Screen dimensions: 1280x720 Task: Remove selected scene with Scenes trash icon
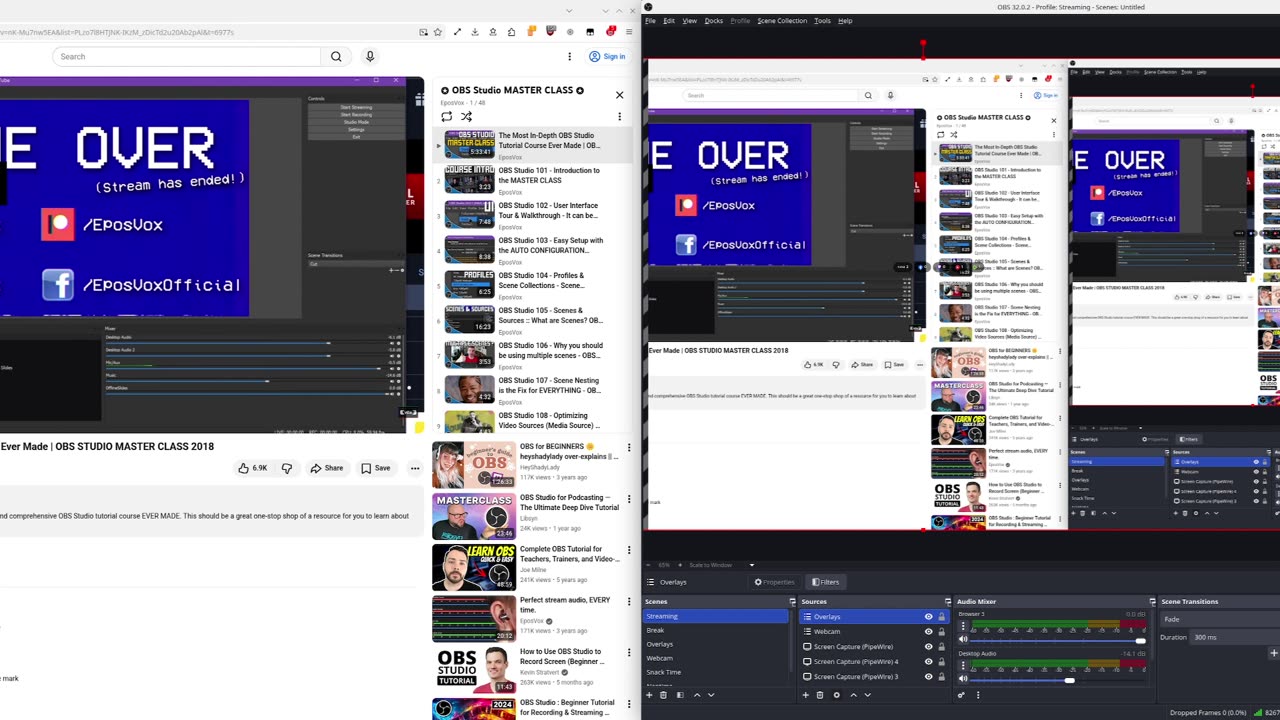point(664,695)
